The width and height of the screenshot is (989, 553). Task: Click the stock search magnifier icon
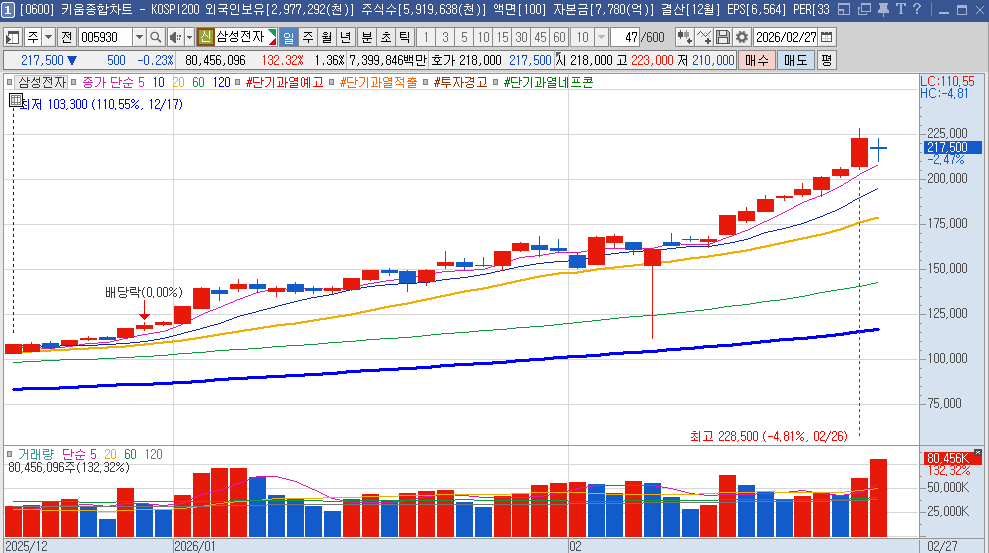pyautogui.click(x=156, y=37)
